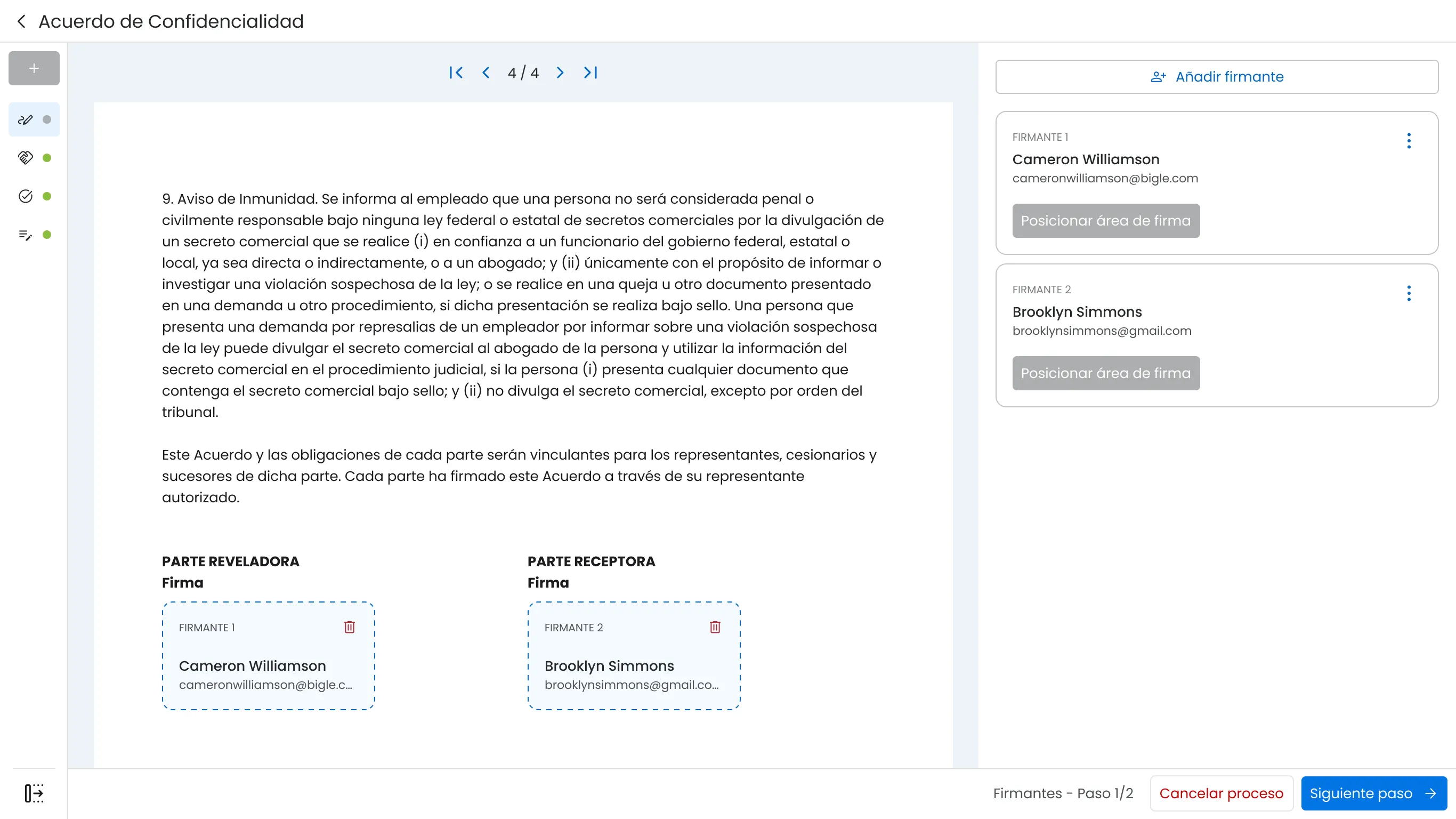The image size is (1456, 819).
Task: Select Cameron Williamson signature box on document
Action: click(x=269, y=655)
